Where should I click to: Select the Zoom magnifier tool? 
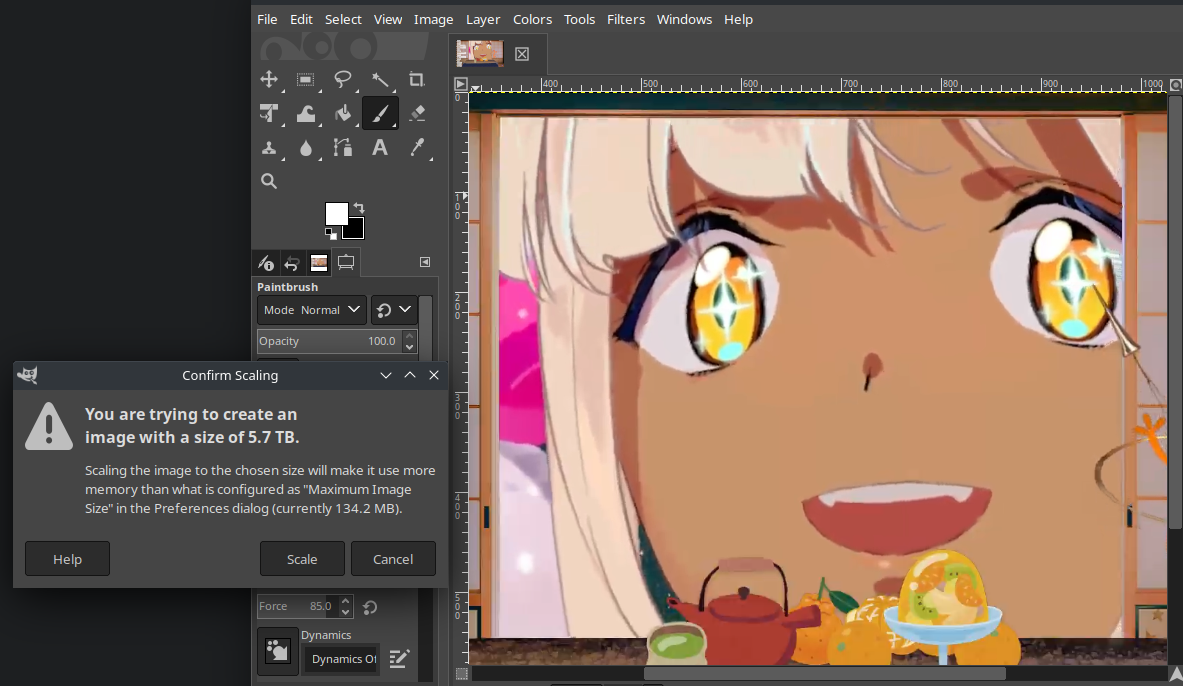(x=269, y=181)
